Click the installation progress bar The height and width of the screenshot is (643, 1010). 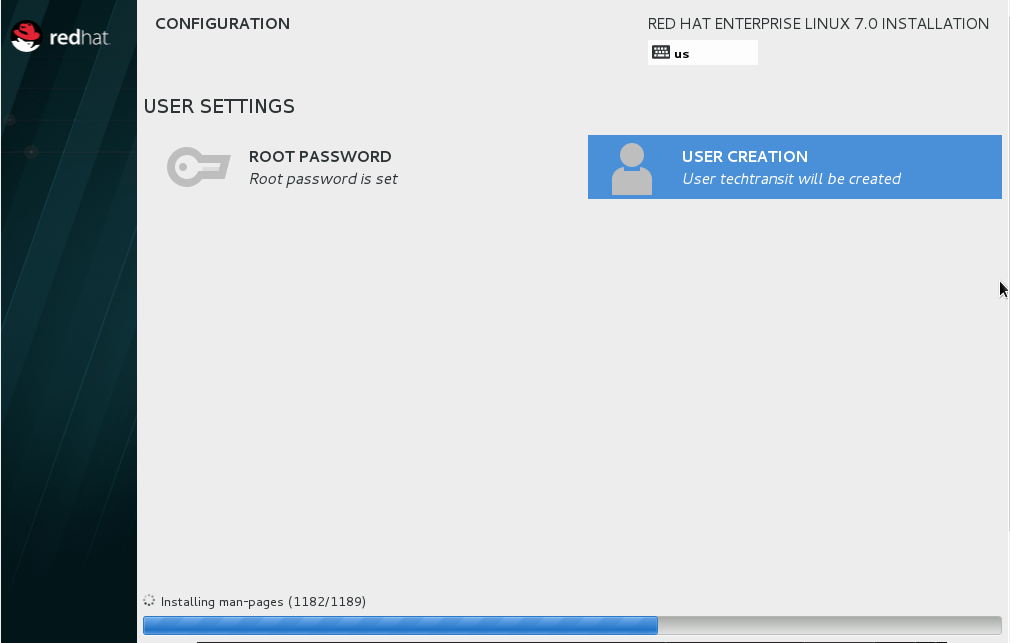tap(572, 625)
